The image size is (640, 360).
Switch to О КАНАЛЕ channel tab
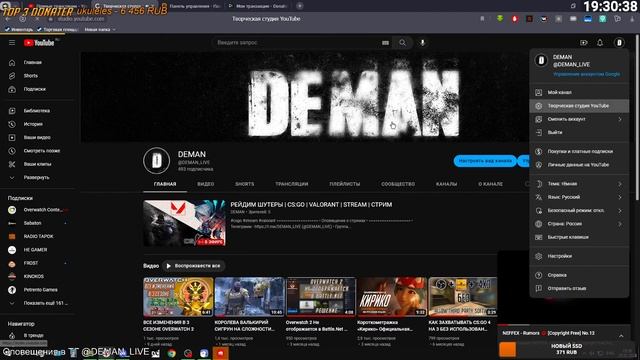(x=490, y=184)
